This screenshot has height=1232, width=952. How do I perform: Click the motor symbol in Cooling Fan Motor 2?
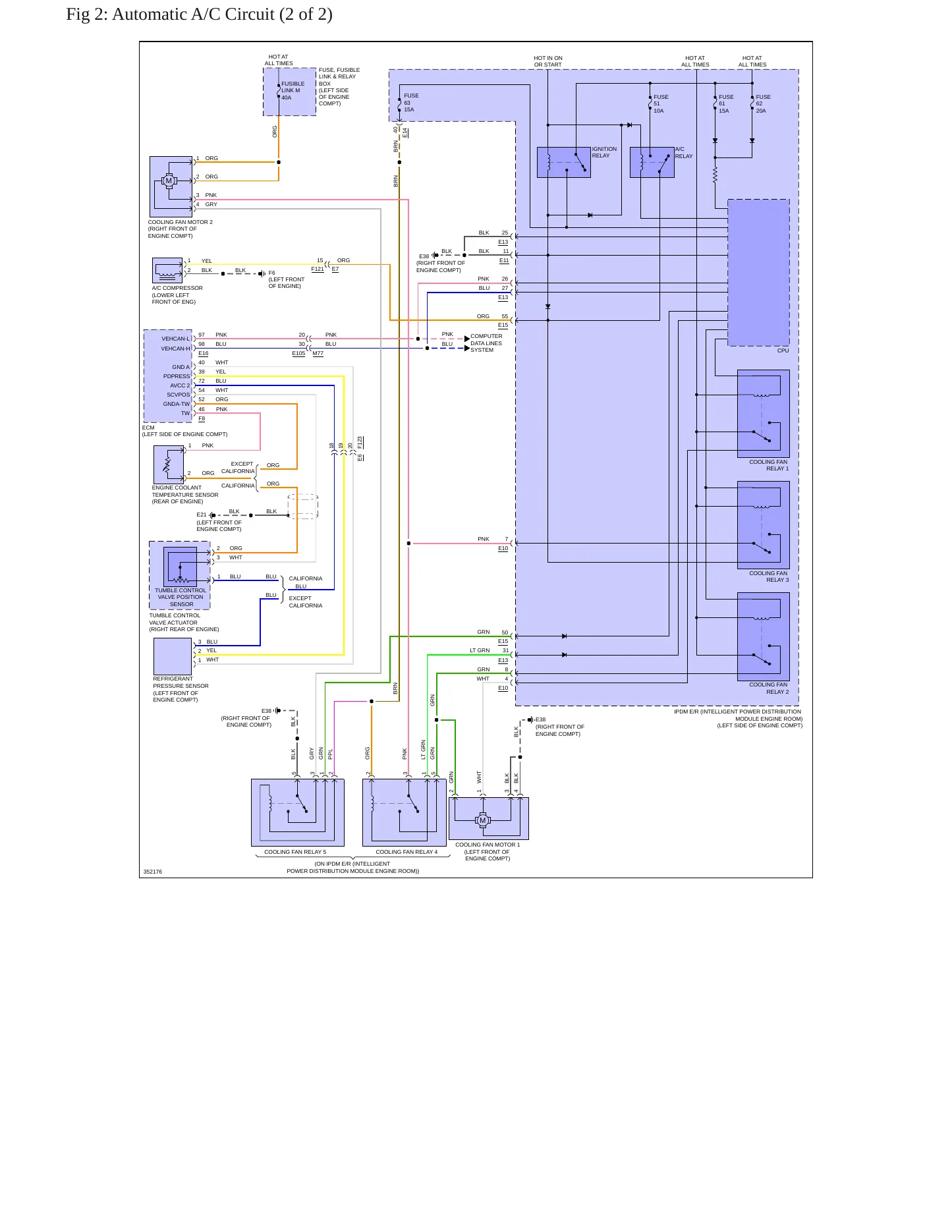point(169,181)
